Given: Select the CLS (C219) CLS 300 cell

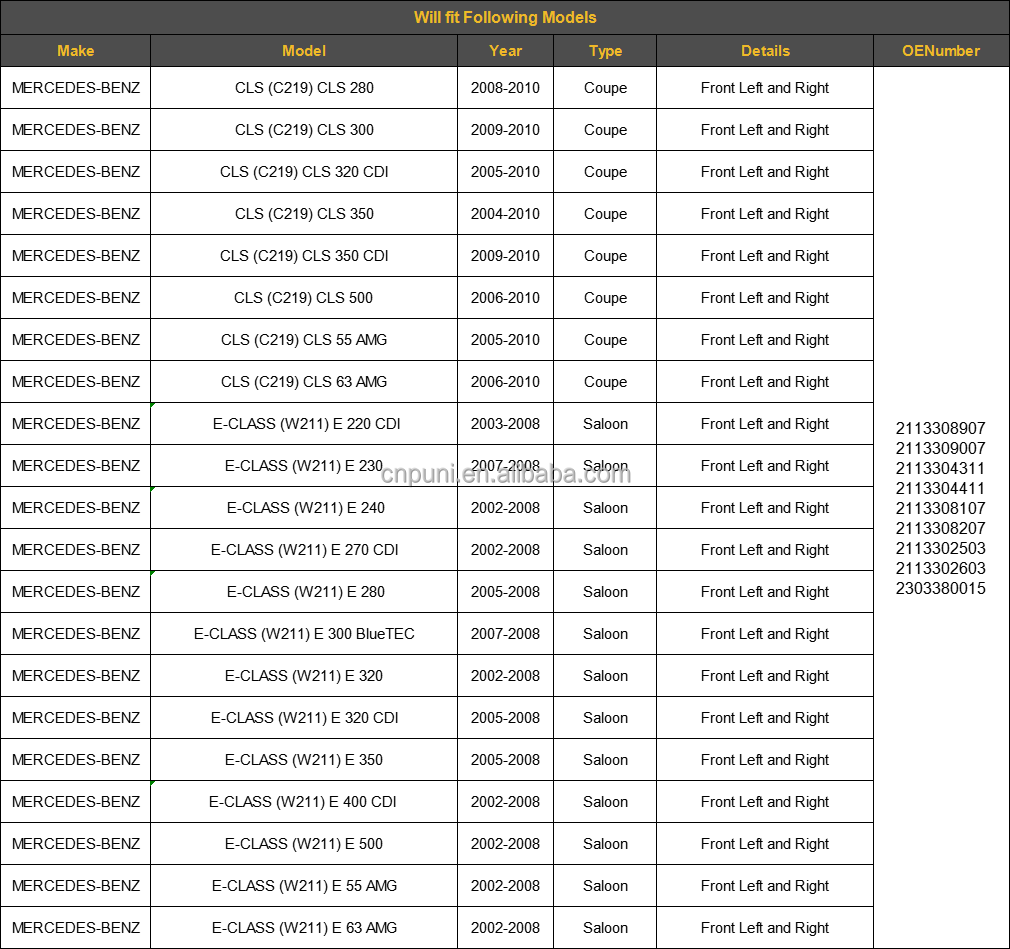Looking at the screenshot, I should coord(304,129).
